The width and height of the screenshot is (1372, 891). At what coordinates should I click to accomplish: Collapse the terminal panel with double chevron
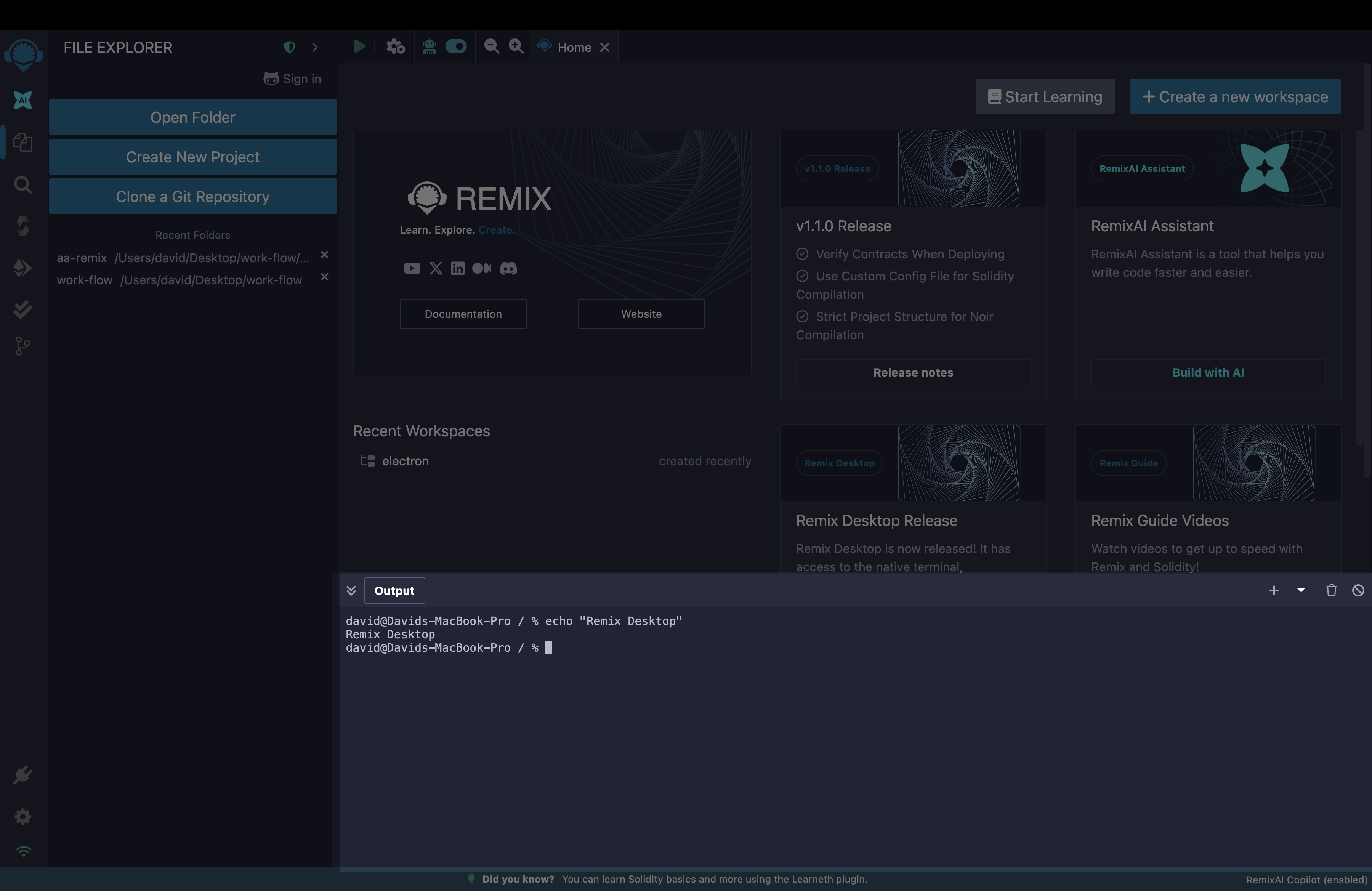(x=351, y=591)
